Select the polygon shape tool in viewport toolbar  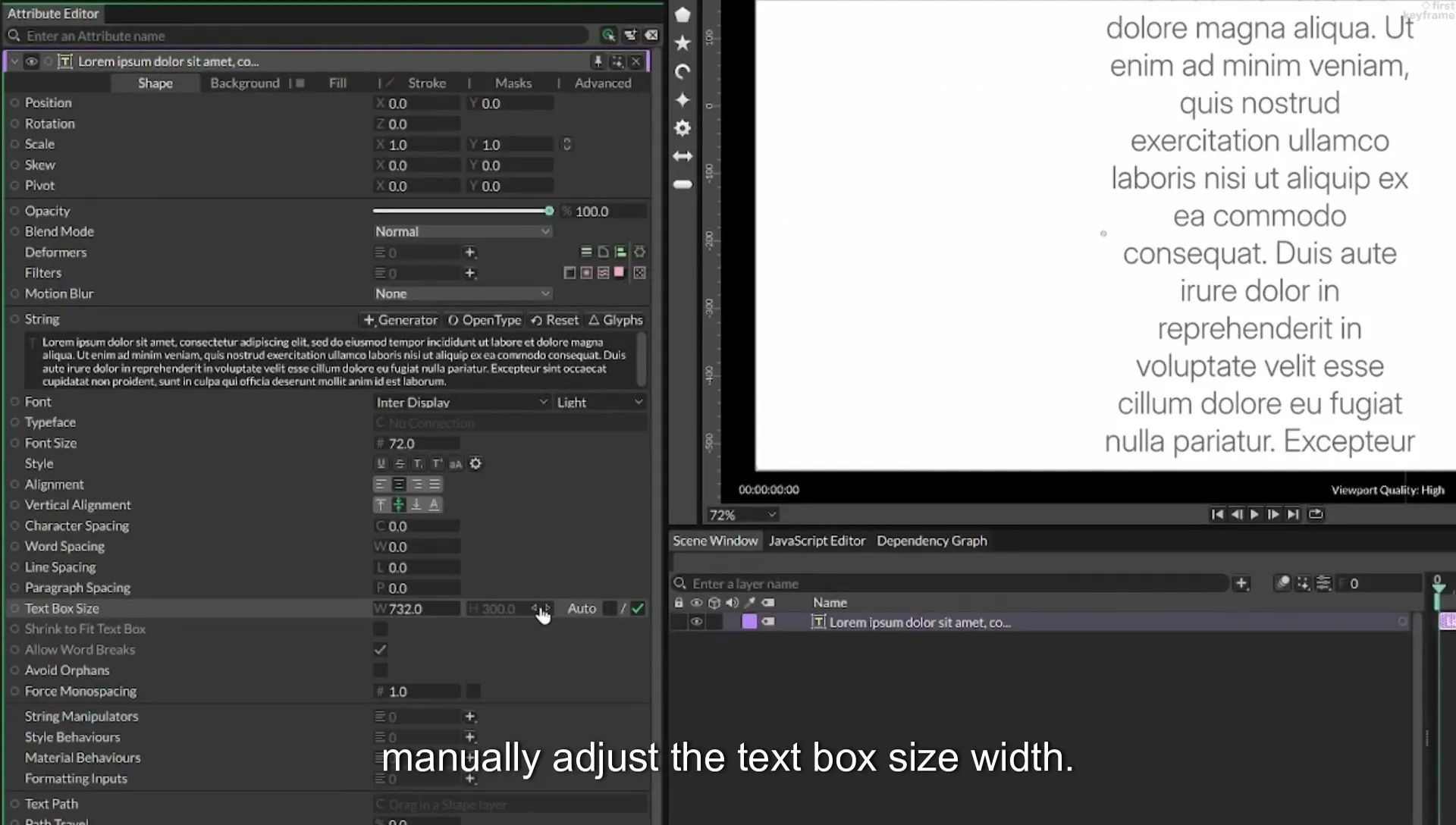coord(682,14)
